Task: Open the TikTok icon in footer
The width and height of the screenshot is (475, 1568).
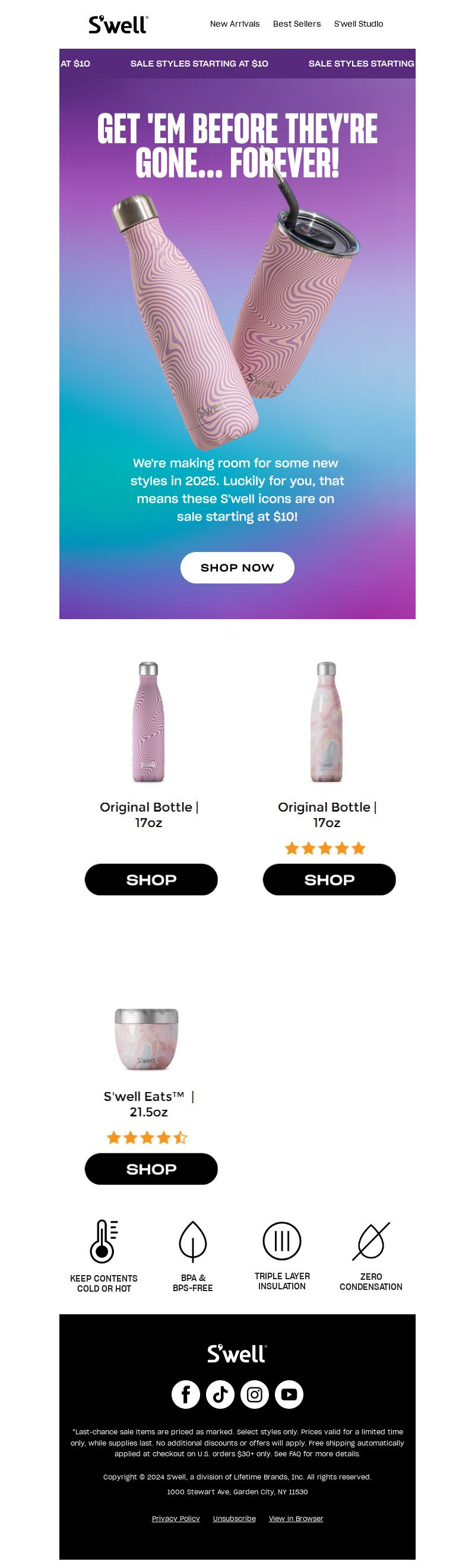Action: (220, 1394)
